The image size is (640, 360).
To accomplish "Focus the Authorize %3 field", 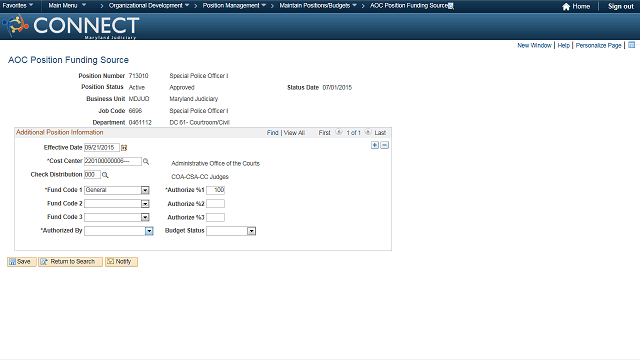I will click(216, 217).
